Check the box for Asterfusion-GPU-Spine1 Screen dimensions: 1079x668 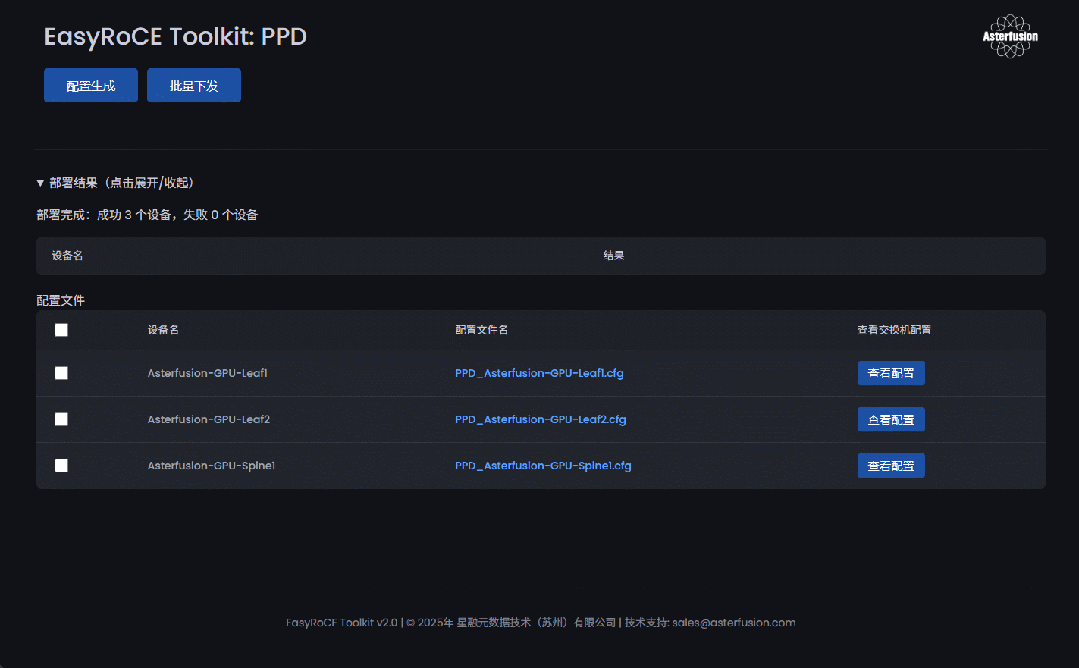61,466
